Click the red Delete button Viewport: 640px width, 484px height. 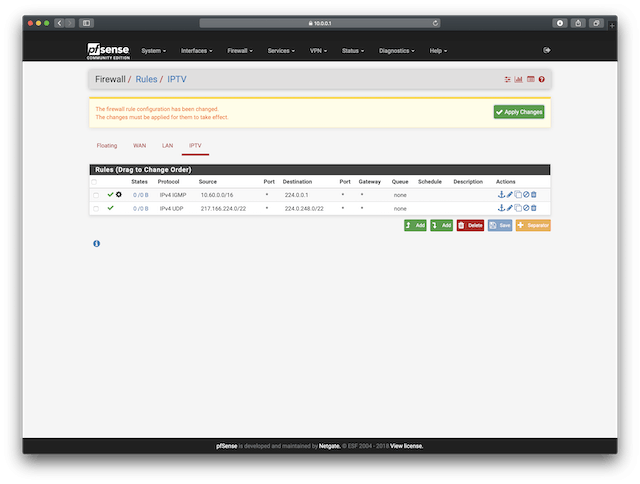tap(470, 225)
